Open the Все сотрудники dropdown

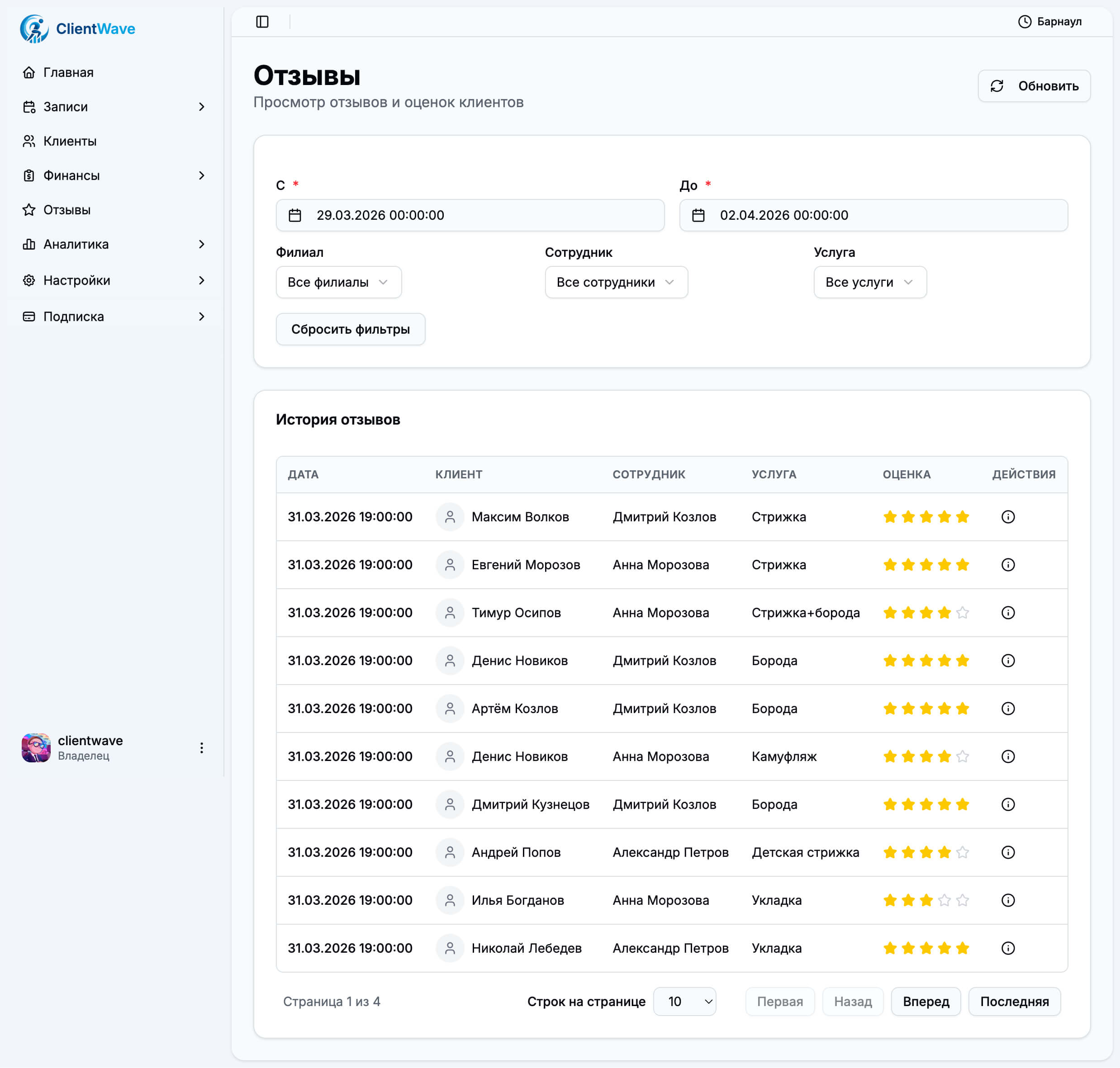pos(616,282)
